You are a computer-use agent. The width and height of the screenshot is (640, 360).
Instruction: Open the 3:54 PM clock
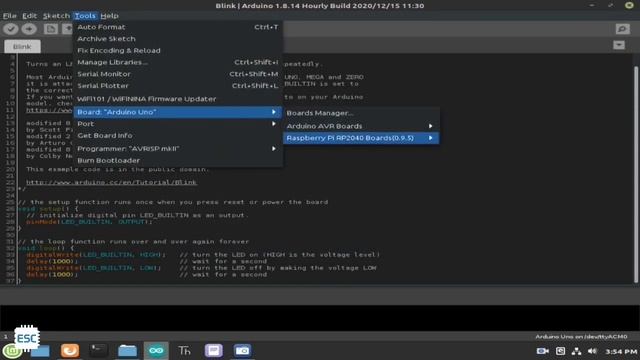click(621, 351)
